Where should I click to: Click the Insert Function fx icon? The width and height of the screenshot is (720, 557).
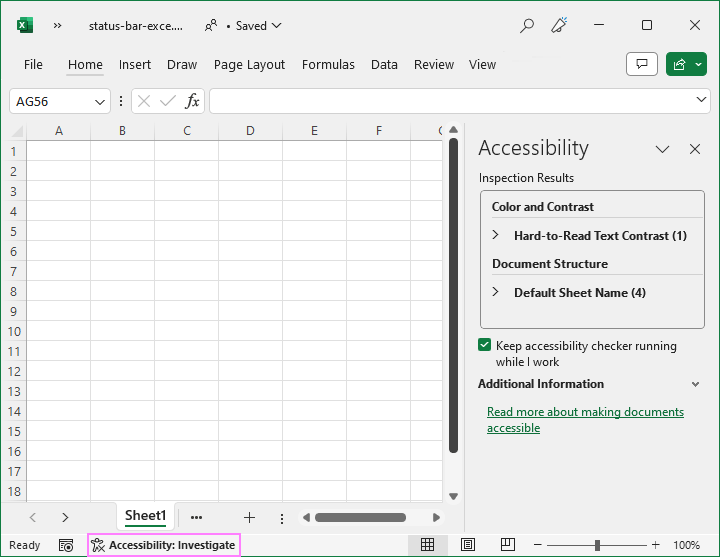tap(192, 101)
